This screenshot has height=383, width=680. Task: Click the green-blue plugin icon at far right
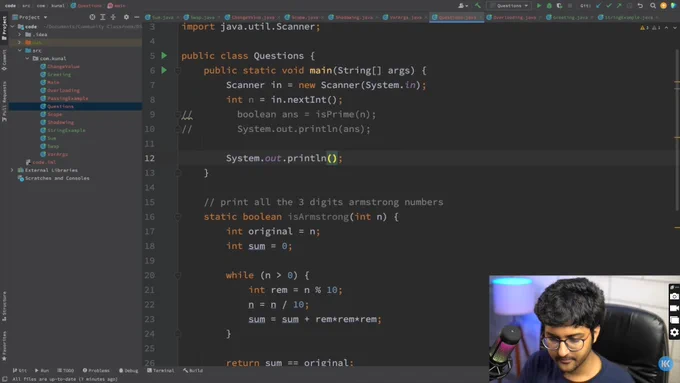pyautogui.click(x=673, y=6)
